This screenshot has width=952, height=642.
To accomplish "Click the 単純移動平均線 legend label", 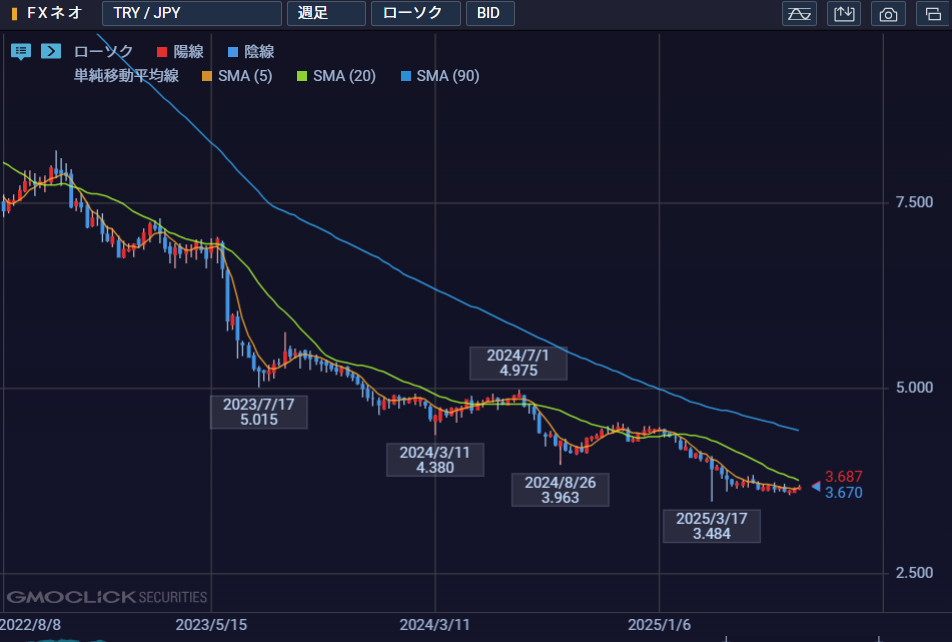I will click(x=126, y=75).
